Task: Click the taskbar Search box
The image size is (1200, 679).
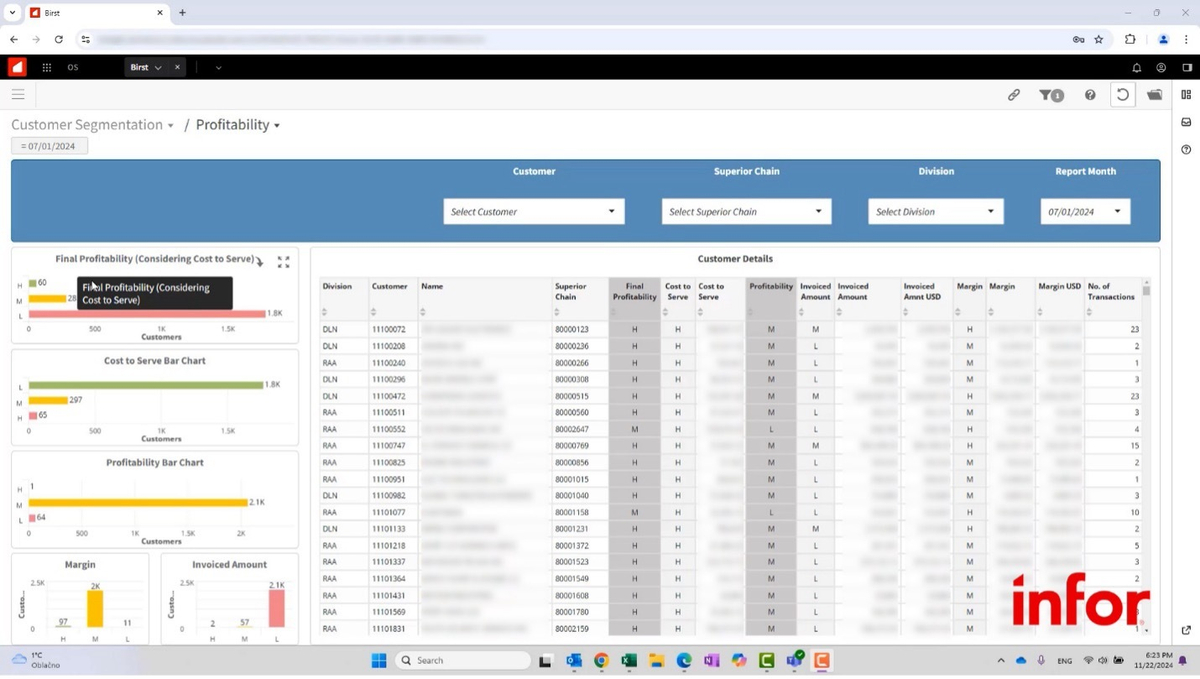Action: click(462, 661)
